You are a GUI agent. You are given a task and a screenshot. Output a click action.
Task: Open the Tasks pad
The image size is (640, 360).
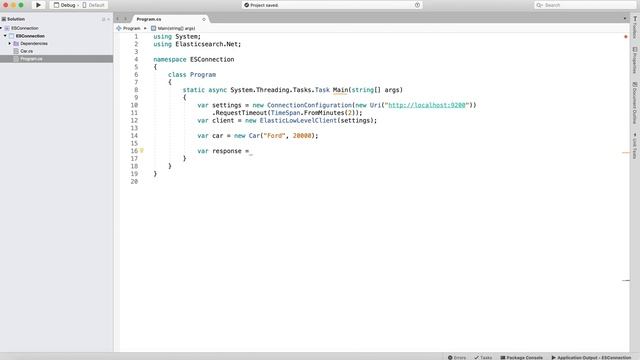[x=483, y=358]
